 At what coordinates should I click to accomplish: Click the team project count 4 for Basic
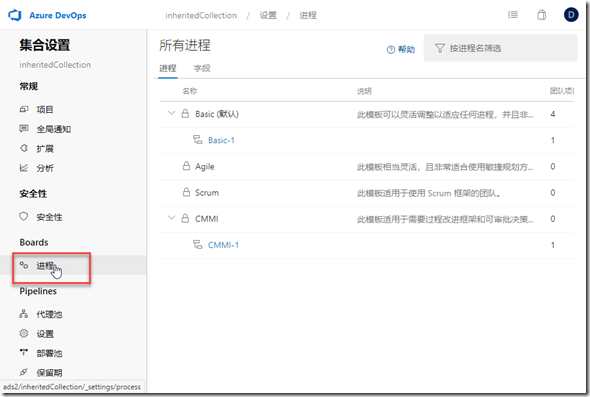tap(552, 114)
